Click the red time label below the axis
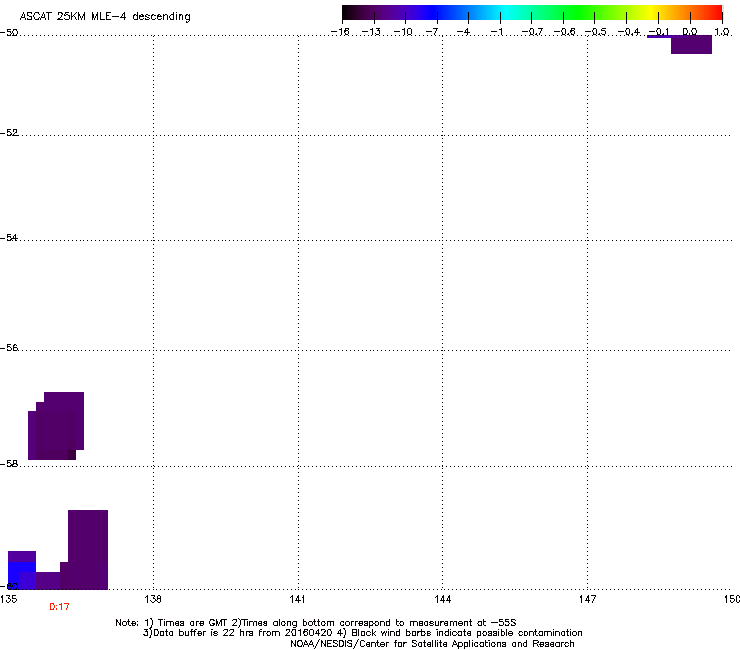The image size is (740, 650). 59,607
